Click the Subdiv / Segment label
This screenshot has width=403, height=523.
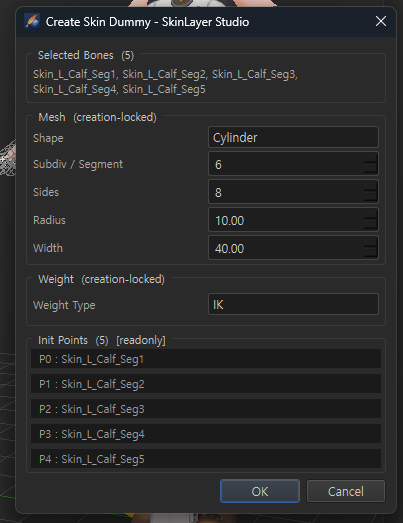[x=78, y=164]
